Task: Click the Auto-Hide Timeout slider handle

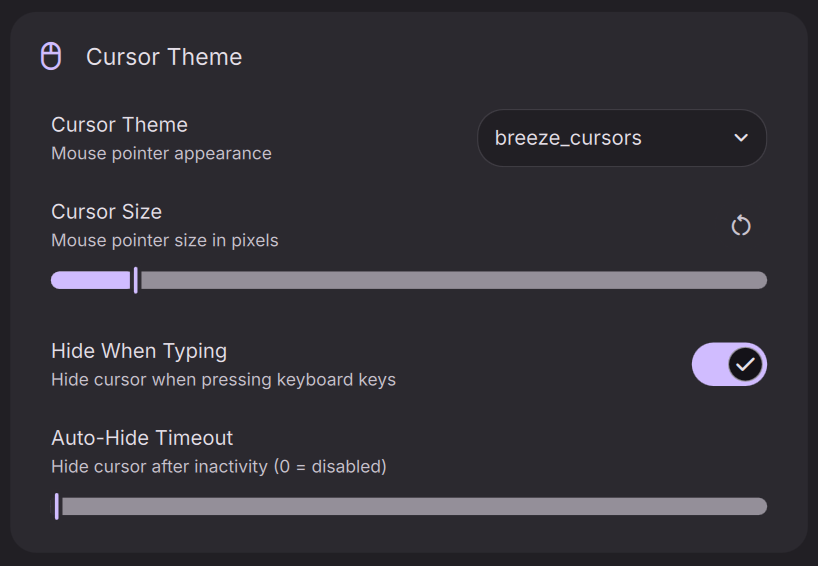Action: tap(57, 506)
